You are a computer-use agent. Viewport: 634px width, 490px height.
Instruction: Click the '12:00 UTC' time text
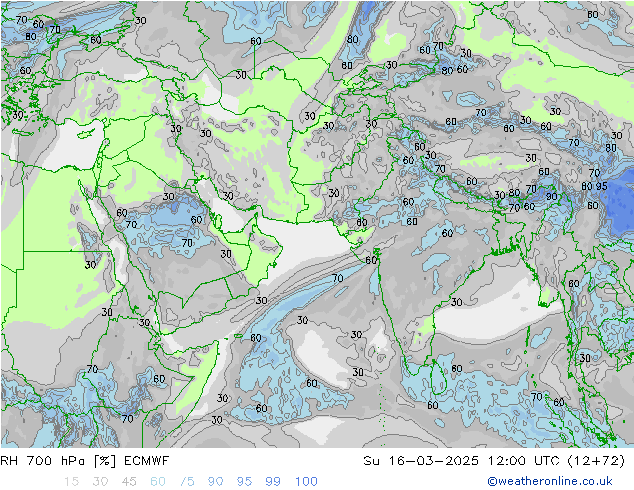point(523,461)
